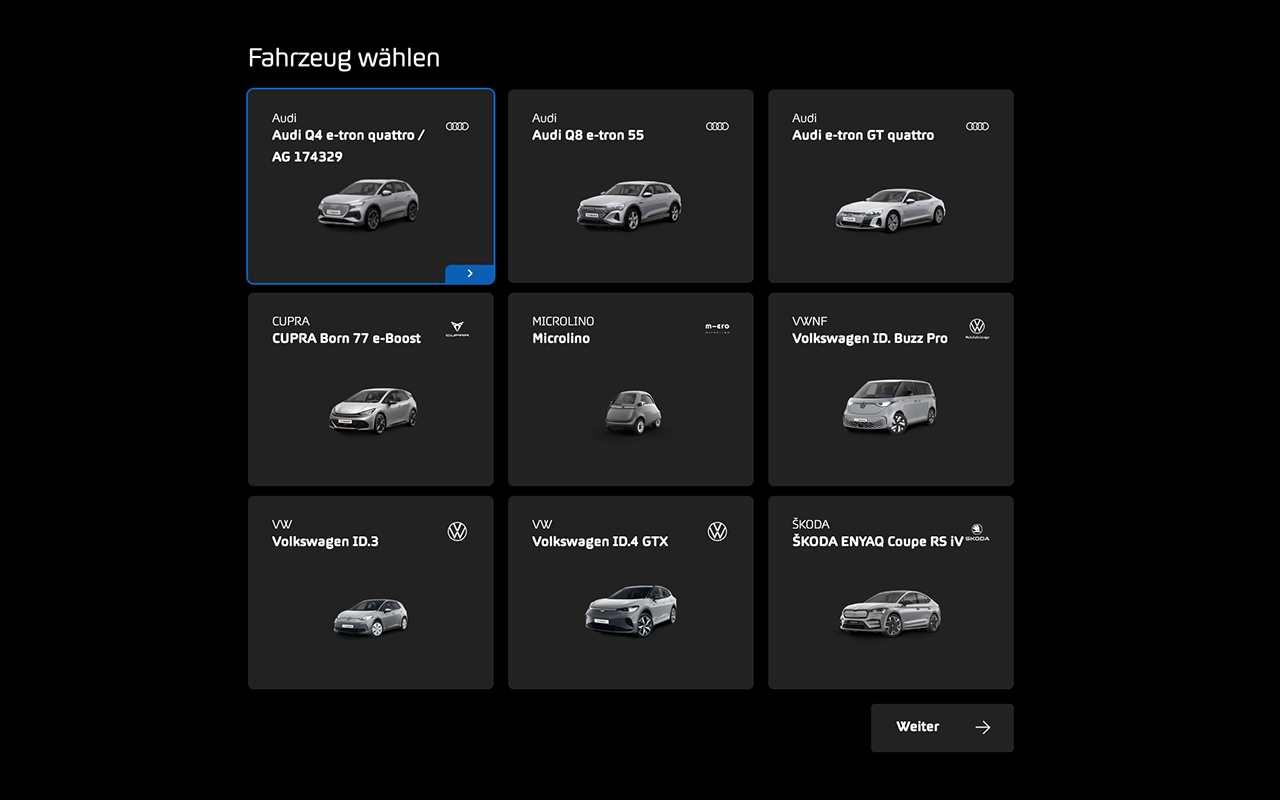This screenshot has height=800, width=1280.
Task: Click the ŠKODA logo on ENYAQ card
Action: tap(977, 532)
